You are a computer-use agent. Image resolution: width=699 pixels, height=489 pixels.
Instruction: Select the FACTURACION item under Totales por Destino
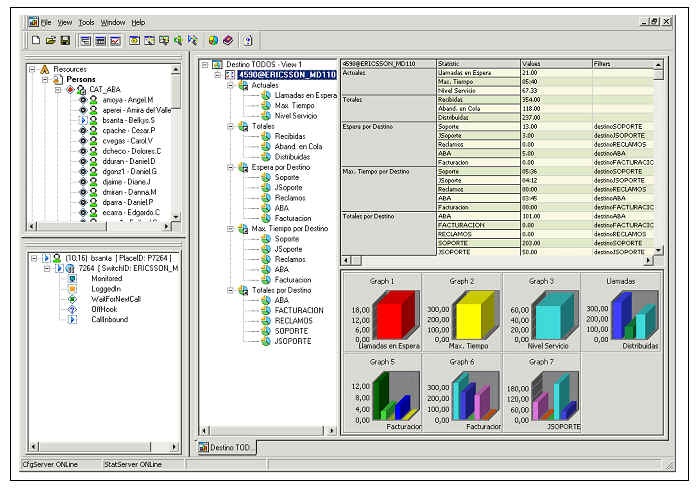coord(299,311)
